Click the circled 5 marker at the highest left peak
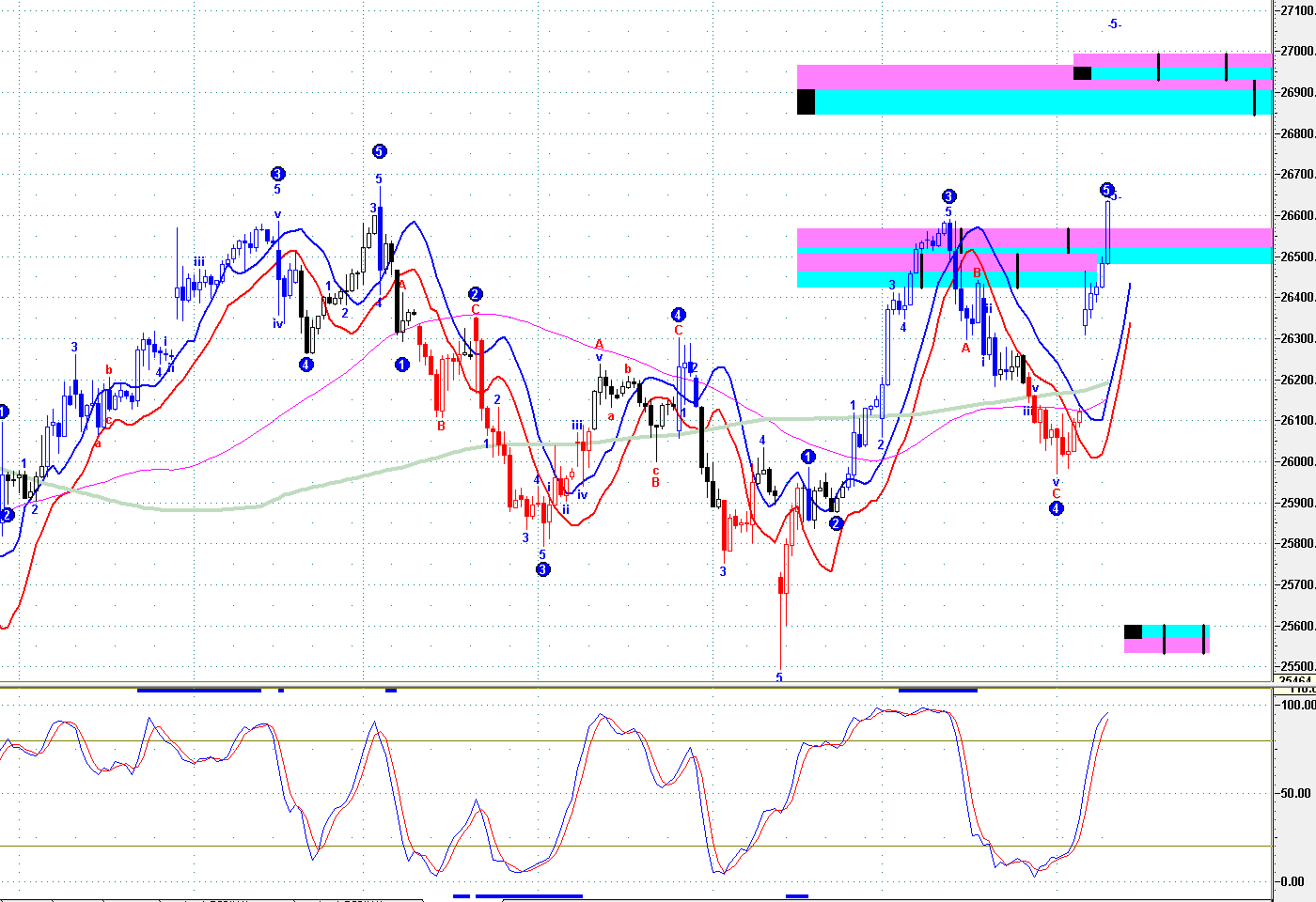The height and width of the screenshot is (902, 1316). tap(379, 151)
